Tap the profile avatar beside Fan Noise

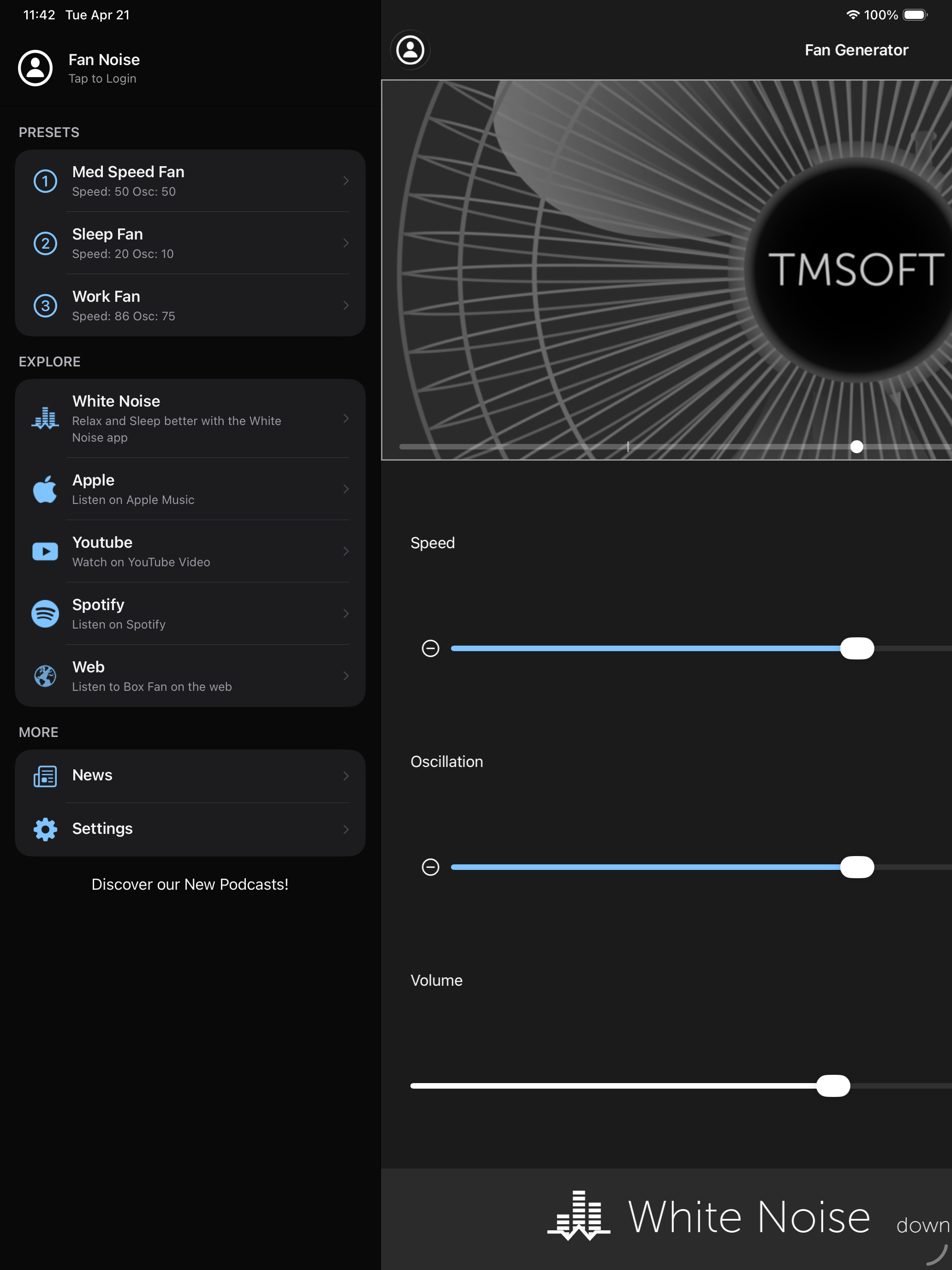pos(36,68)
